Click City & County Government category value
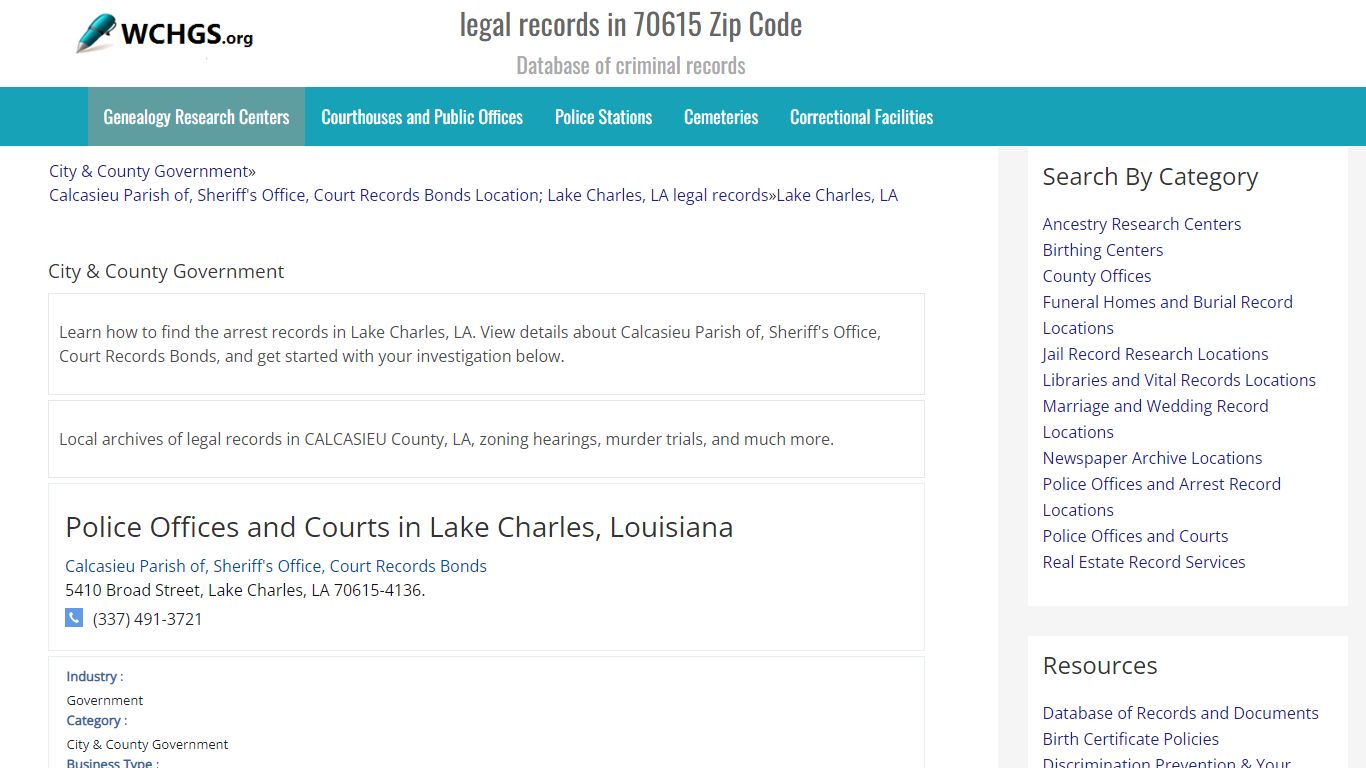This screenshot has width=1366, height=768. [x=147, y=744]
